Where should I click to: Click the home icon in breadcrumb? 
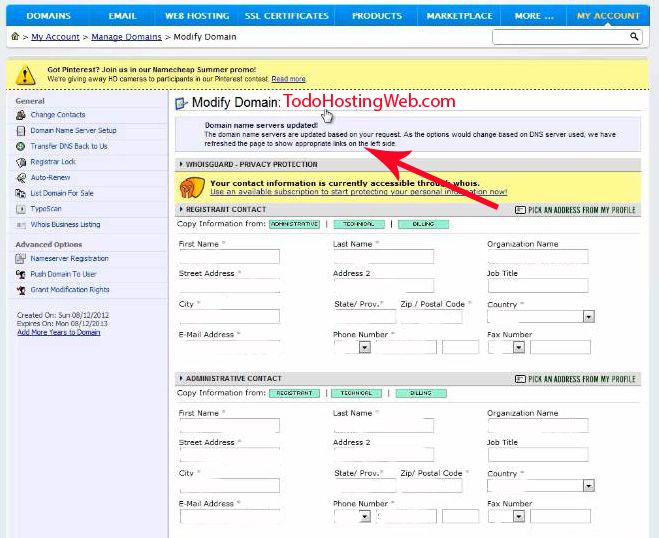coord(15,37)
